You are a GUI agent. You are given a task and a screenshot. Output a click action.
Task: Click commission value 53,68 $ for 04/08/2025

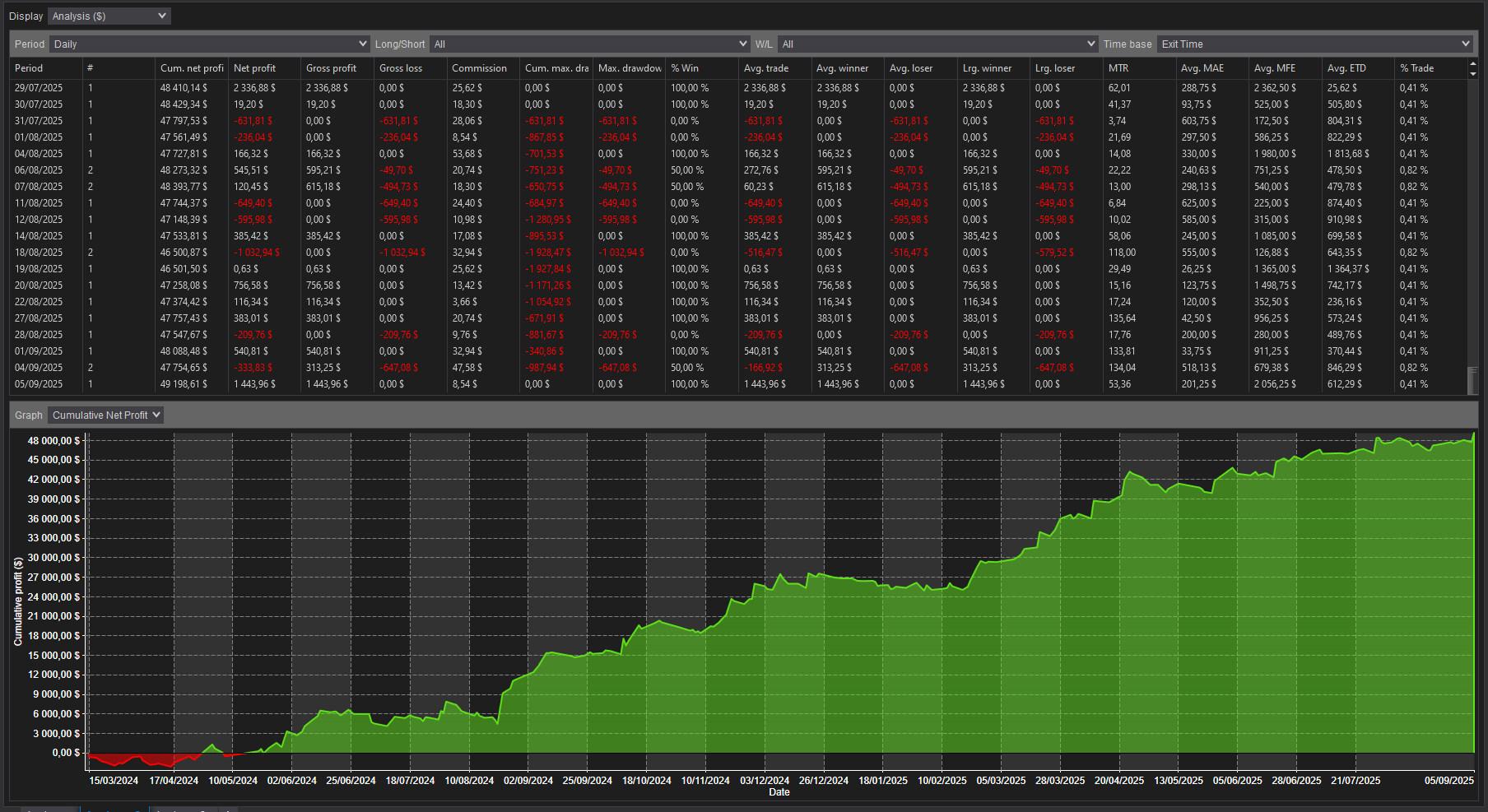pos(467,154)
